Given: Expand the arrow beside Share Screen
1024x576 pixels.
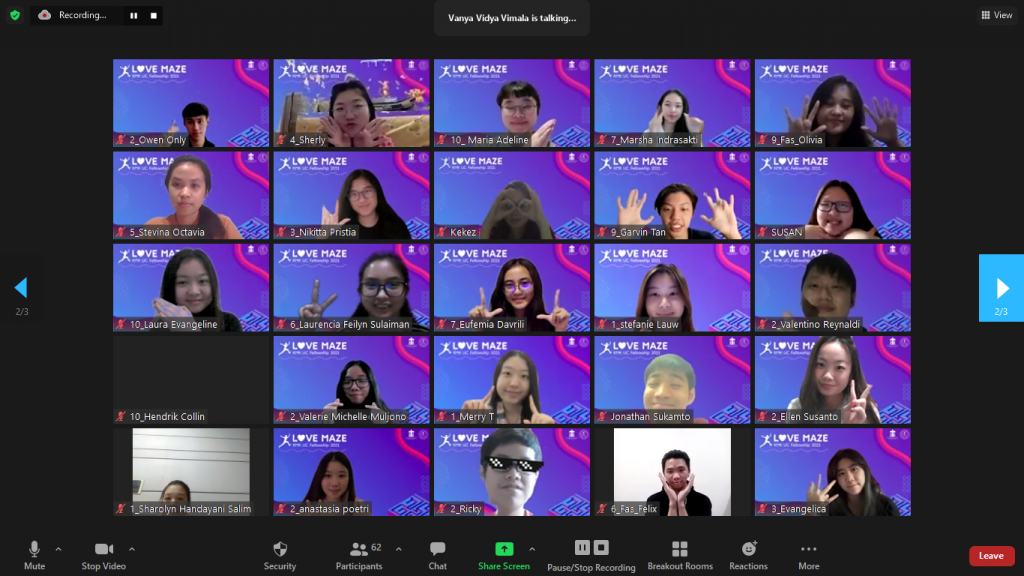Looking at the screenshot, I should click(532, 549).
